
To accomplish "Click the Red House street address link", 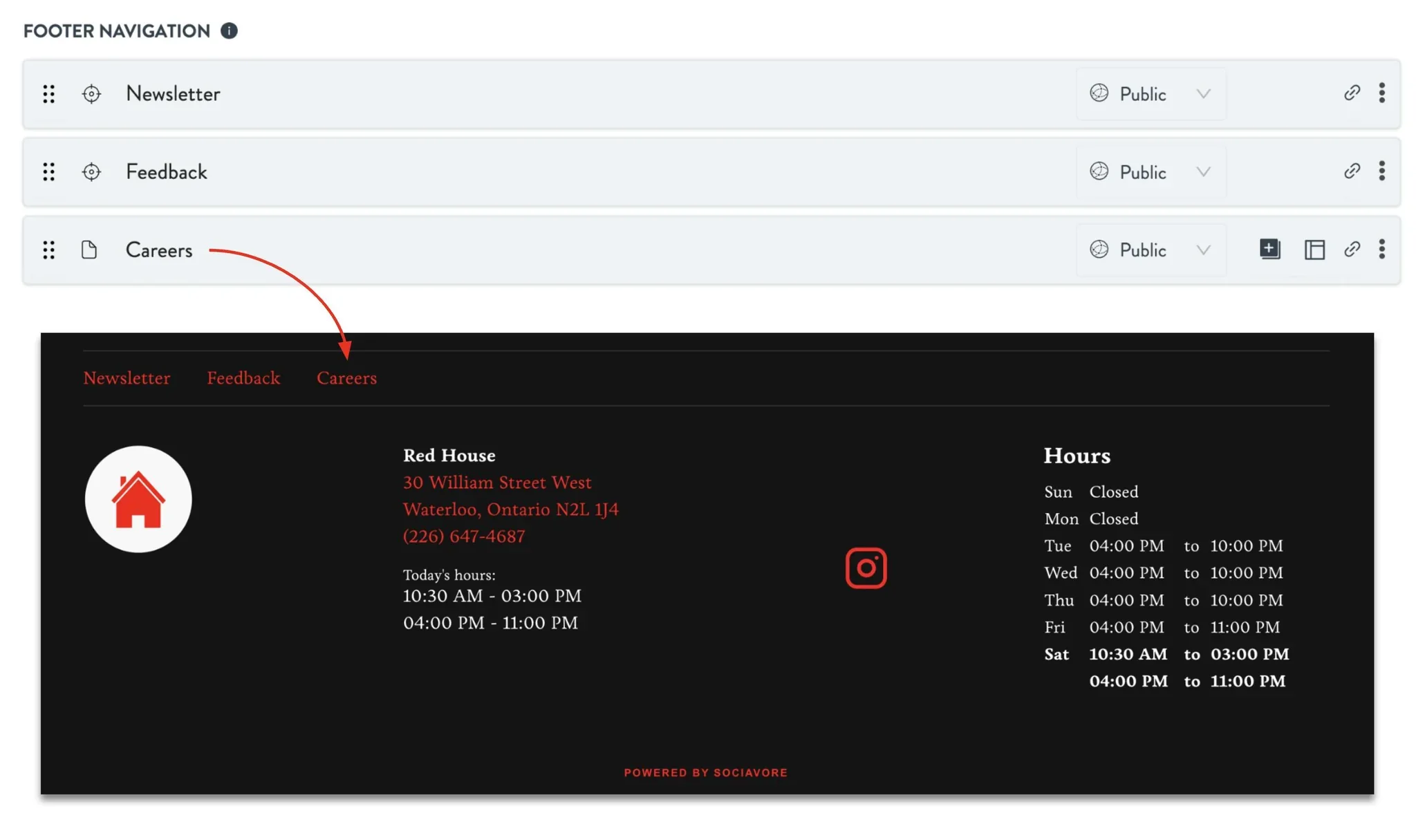I will (511, 496).
